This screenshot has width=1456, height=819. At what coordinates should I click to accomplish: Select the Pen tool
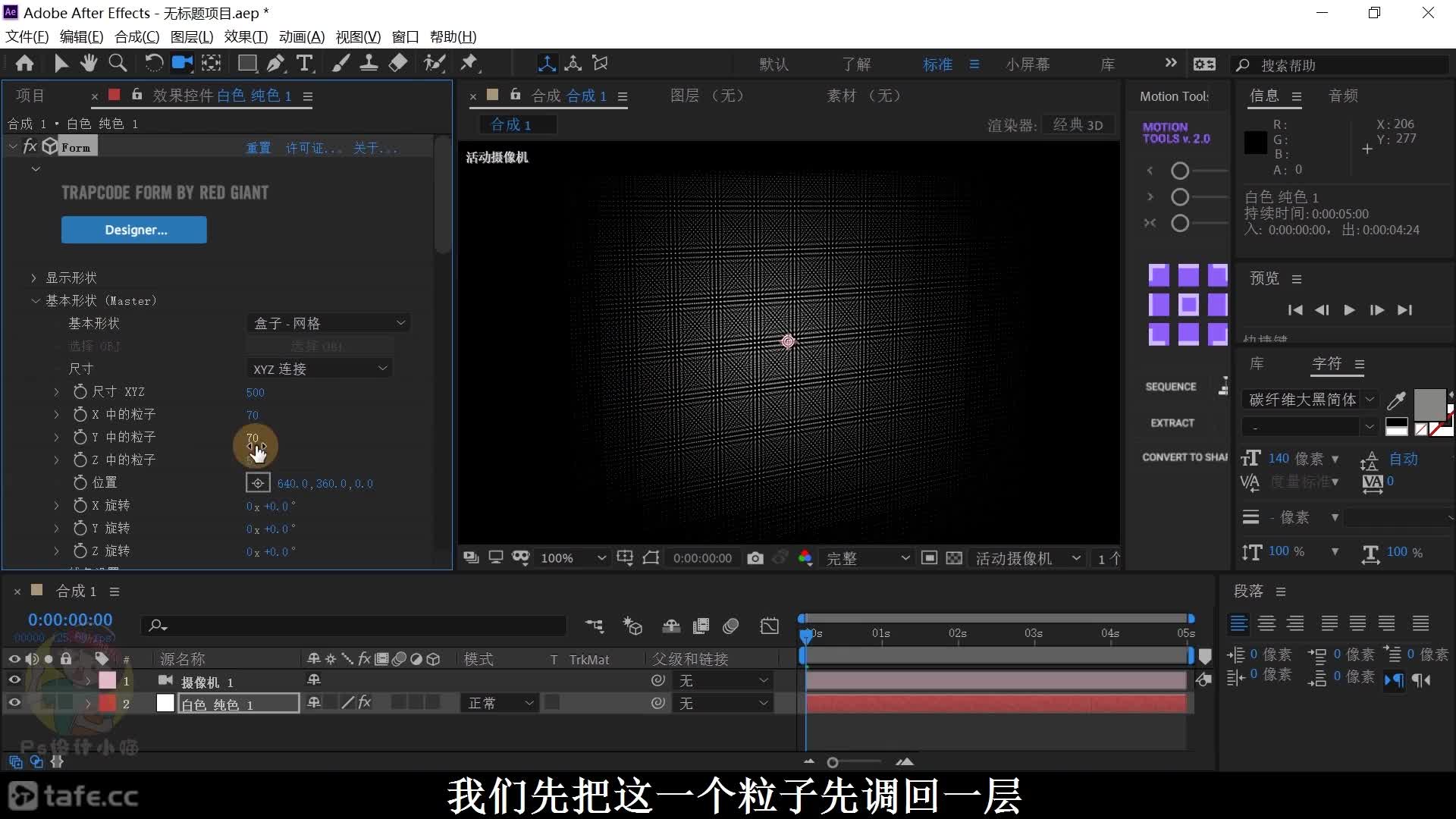[275, 64]
